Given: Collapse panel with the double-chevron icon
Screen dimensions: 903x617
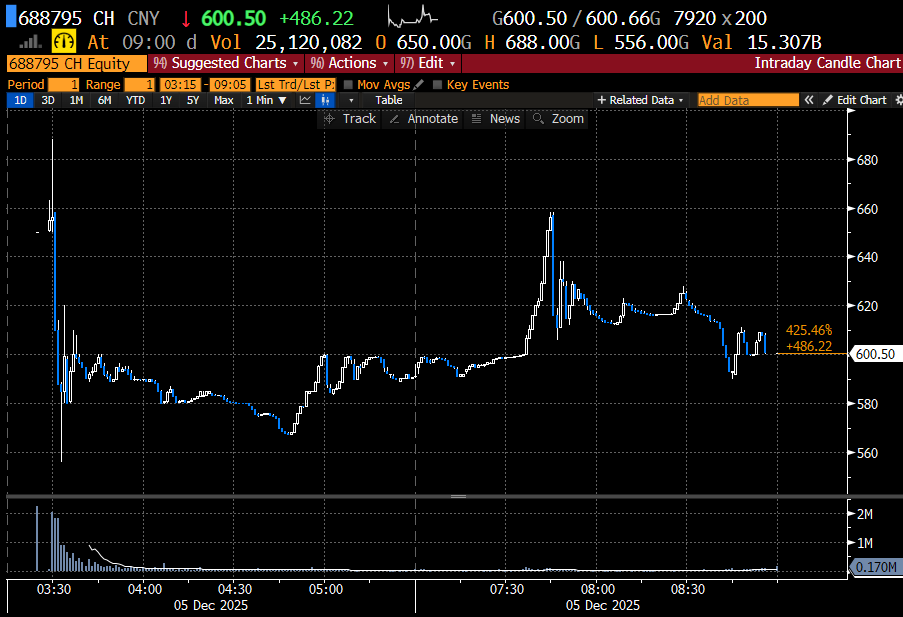Looking at the screenshot, I should click(809, 100).
